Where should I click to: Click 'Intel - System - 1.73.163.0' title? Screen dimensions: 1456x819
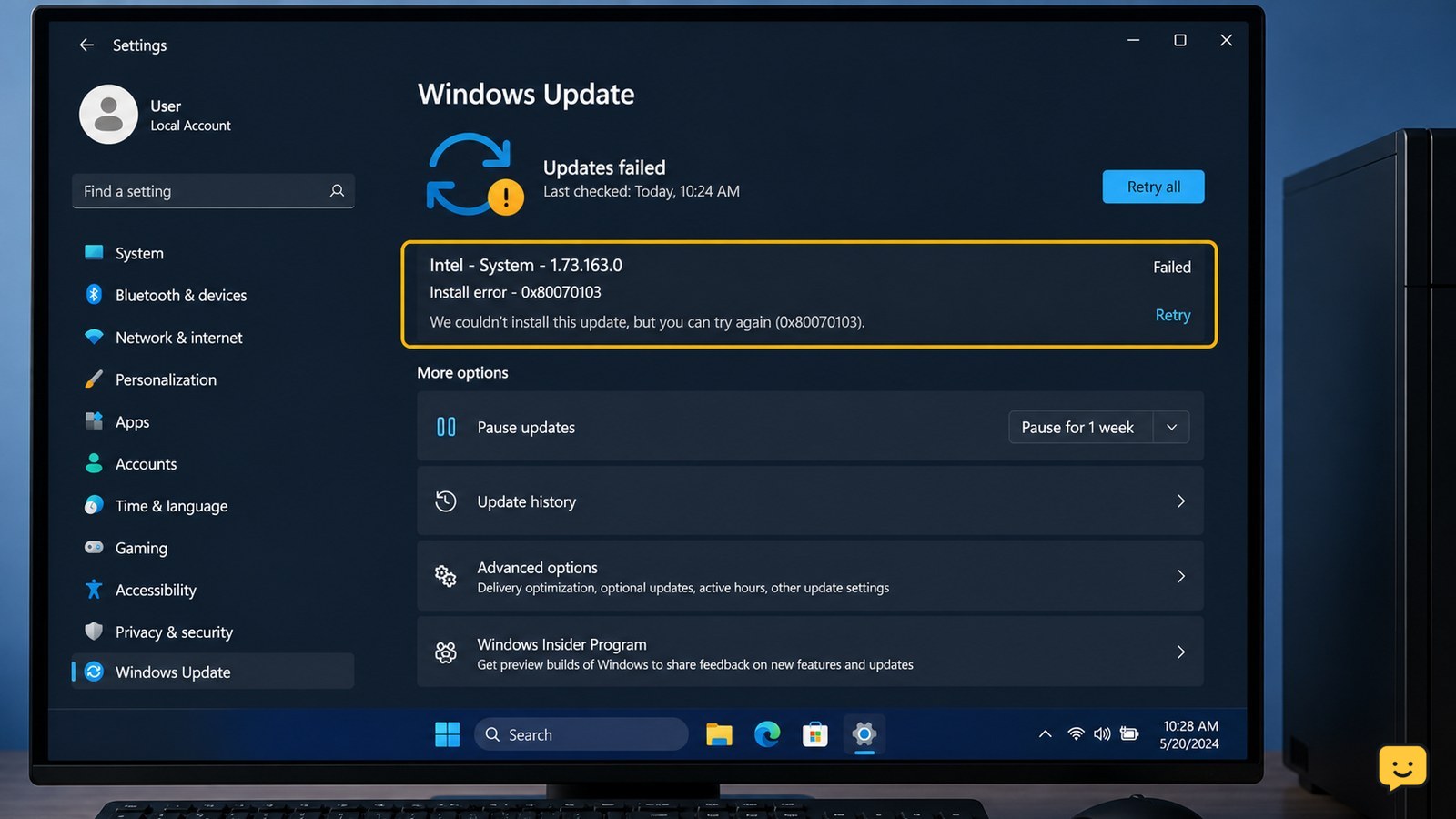[526, 265]
